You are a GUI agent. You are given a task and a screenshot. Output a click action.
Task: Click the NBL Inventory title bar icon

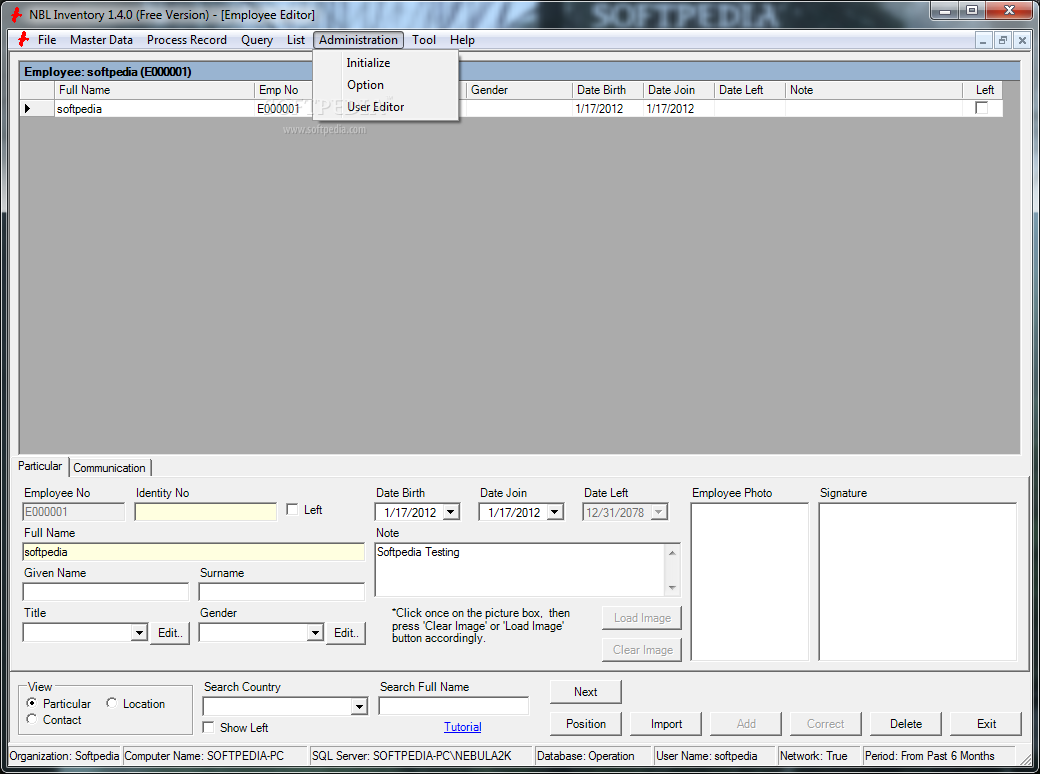pos(16,14)
